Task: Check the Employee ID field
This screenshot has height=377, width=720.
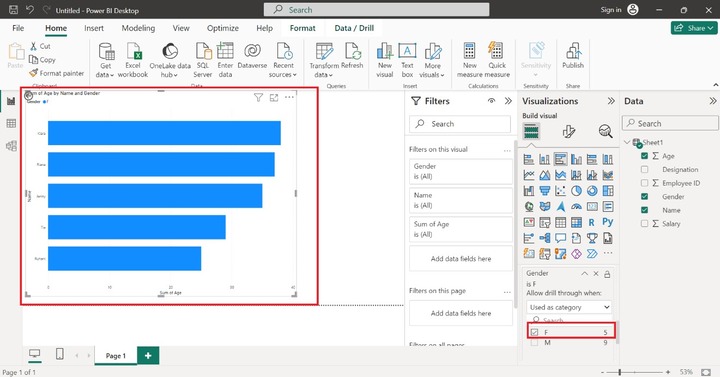Action: click(644, 183)
